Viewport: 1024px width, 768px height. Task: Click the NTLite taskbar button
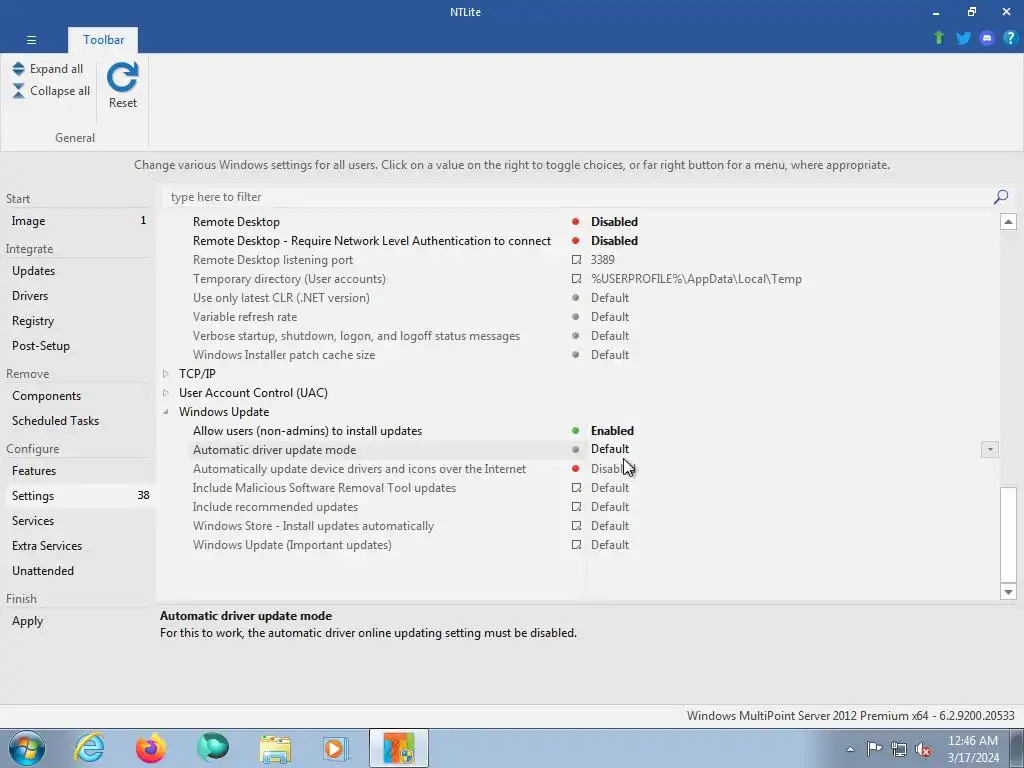coord(399,748)
